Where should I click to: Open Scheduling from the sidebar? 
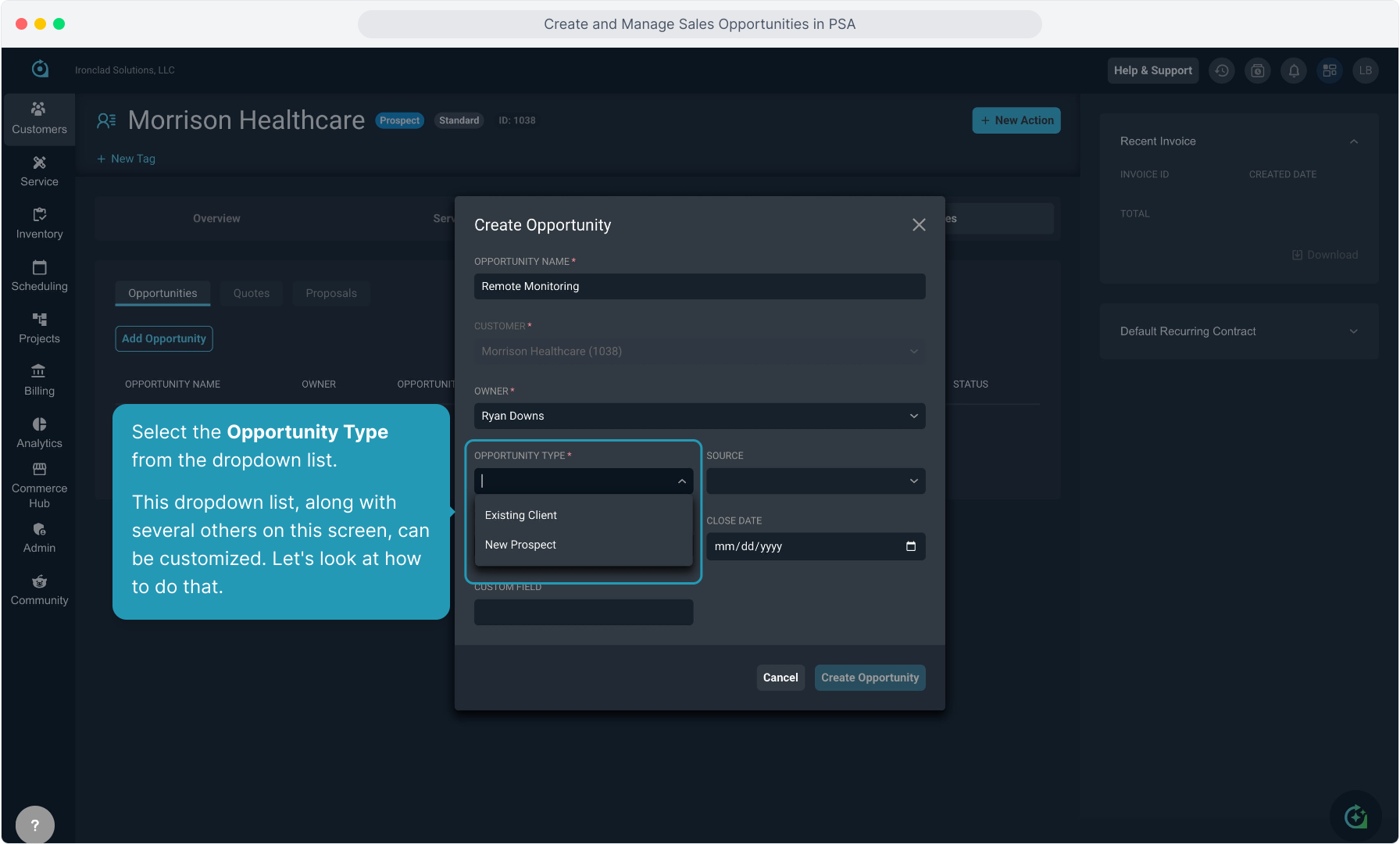tap(39, 276)
